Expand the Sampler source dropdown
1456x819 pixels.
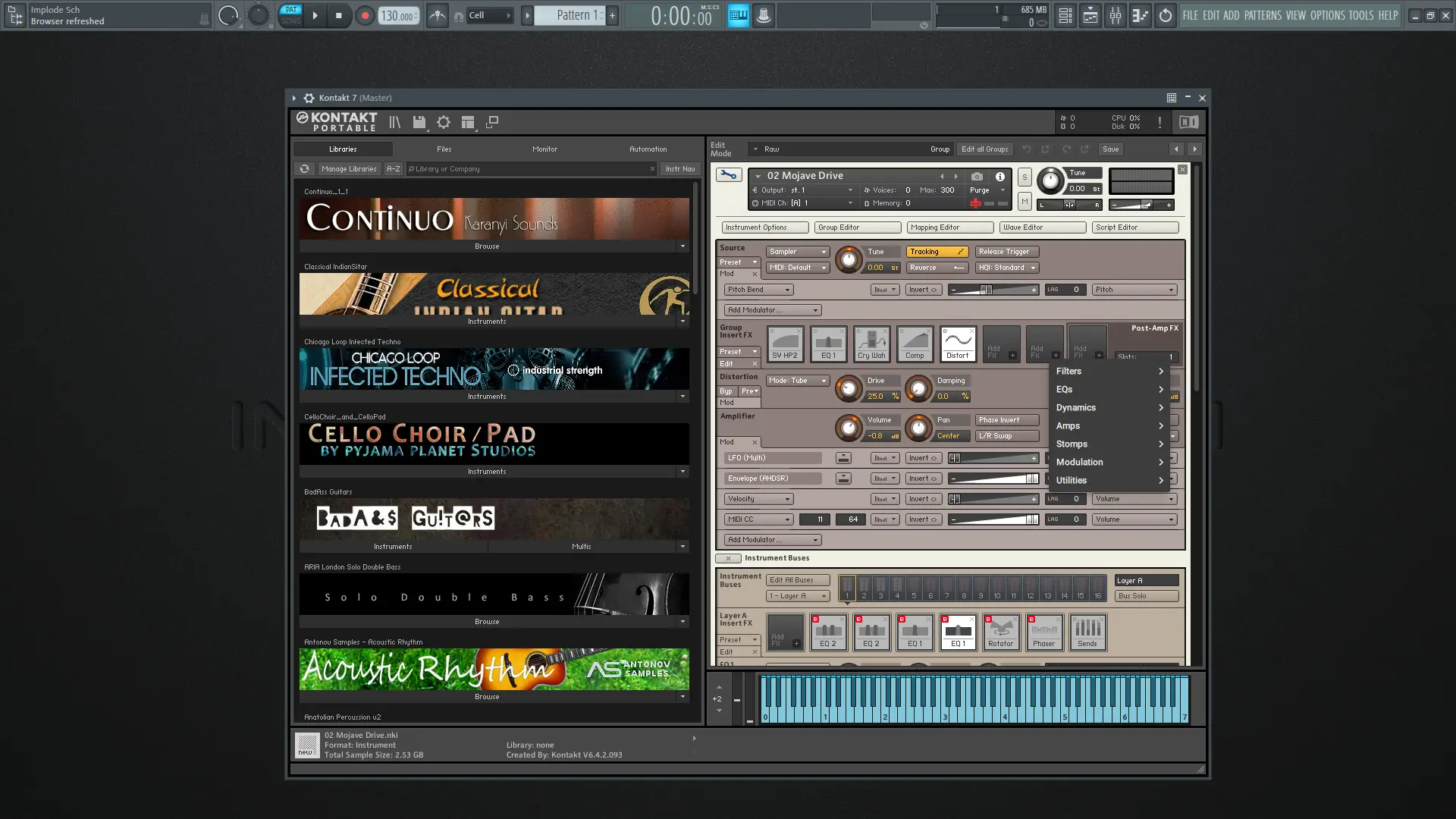[796, 252]
